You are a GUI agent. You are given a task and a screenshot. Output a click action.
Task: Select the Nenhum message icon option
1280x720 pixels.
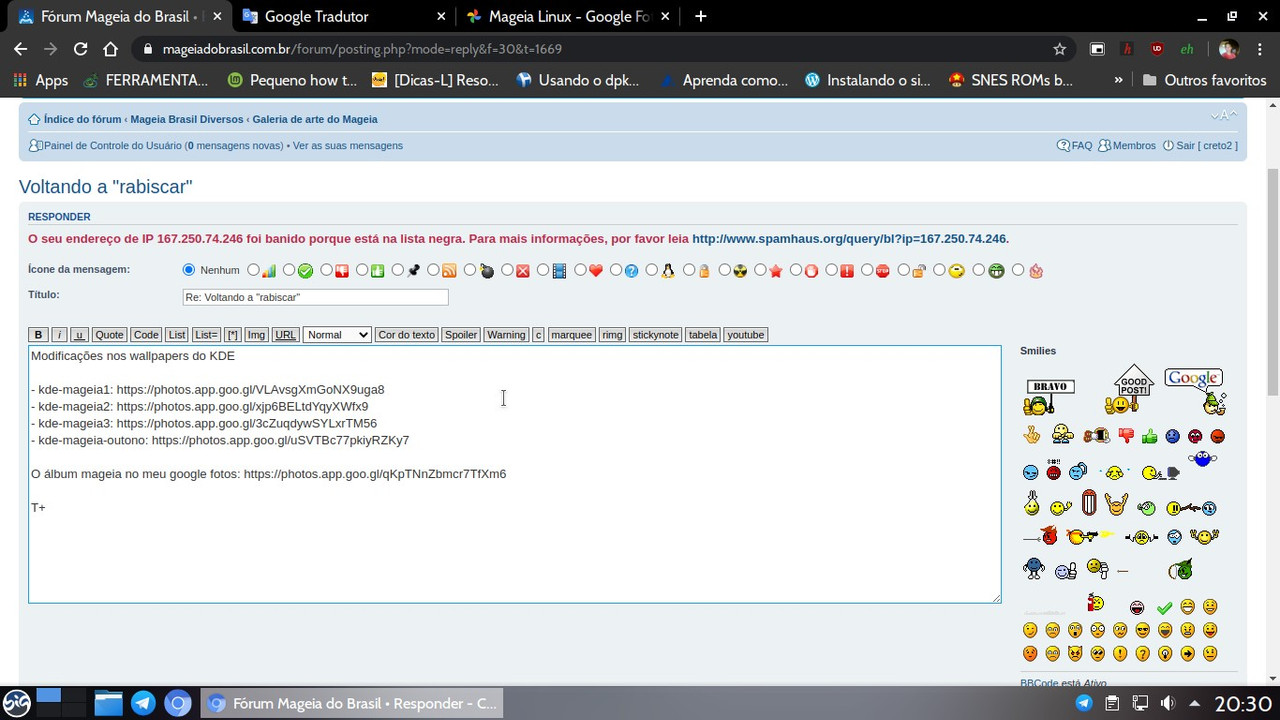(x=189, y=270)
